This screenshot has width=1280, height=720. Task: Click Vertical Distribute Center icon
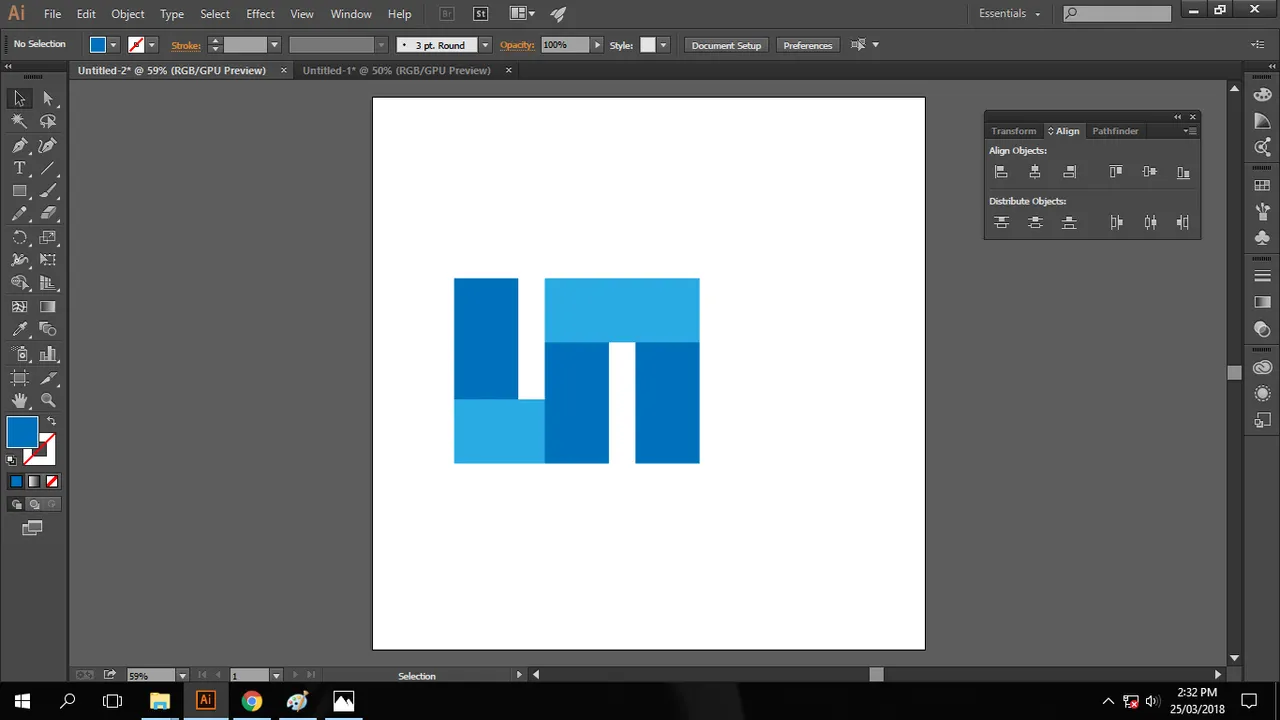tap(1035, 223)
